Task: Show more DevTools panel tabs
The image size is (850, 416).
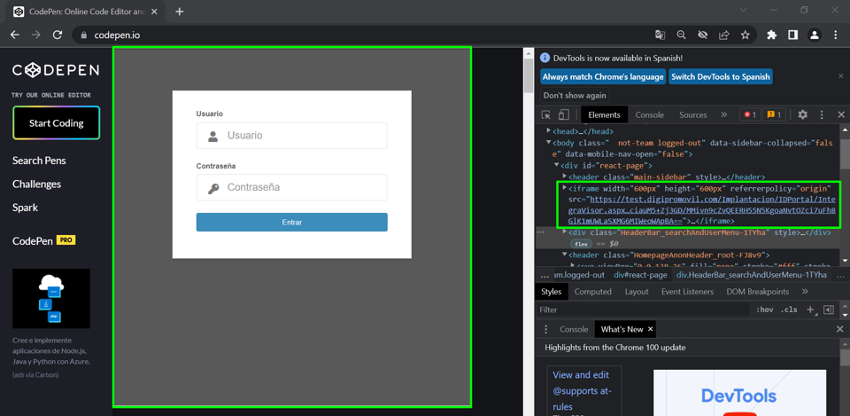Action: [723, 115]
